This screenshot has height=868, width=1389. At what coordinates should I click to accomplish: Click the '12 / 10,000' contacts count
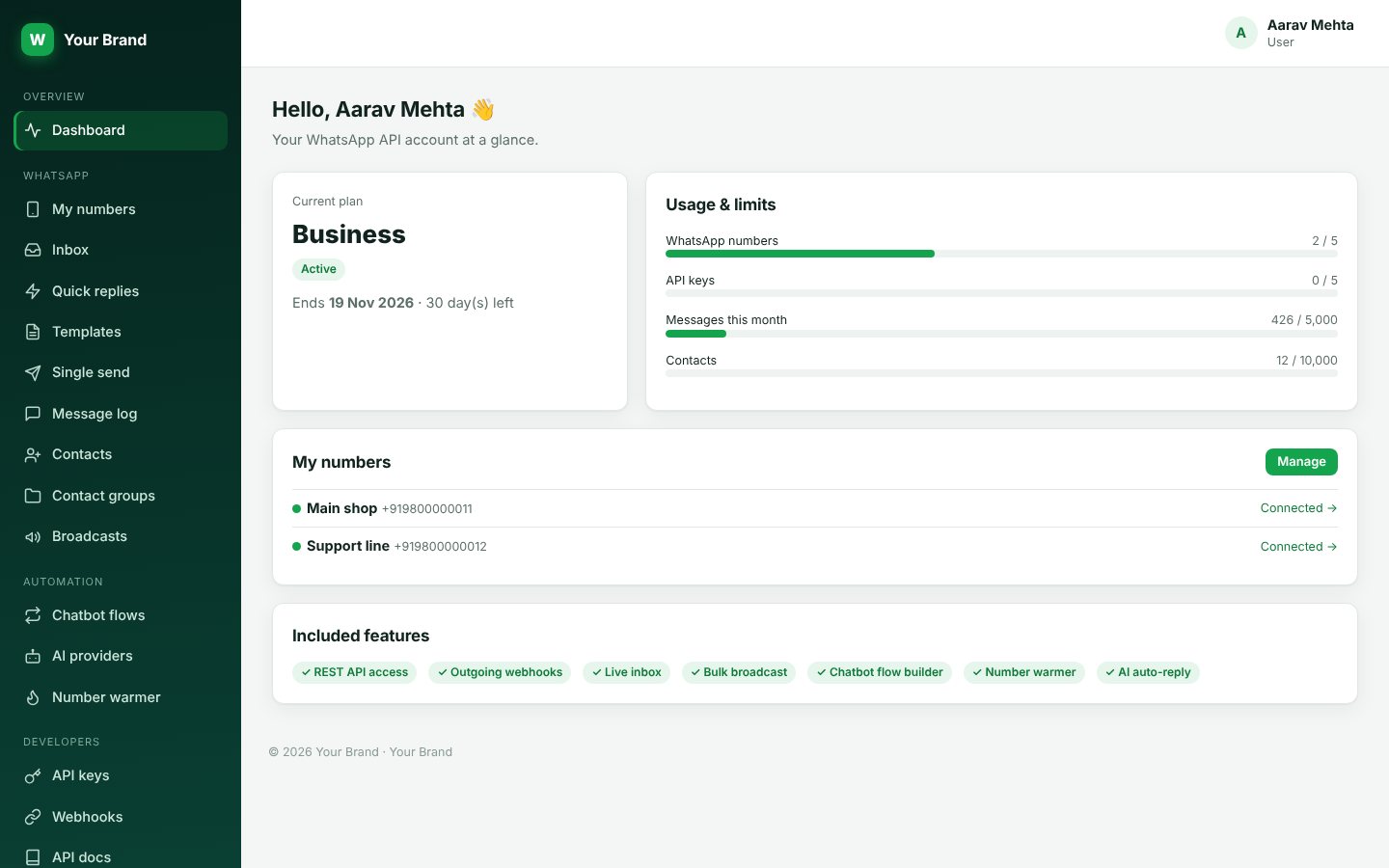pyautogui.click(x=1307, y=361)
